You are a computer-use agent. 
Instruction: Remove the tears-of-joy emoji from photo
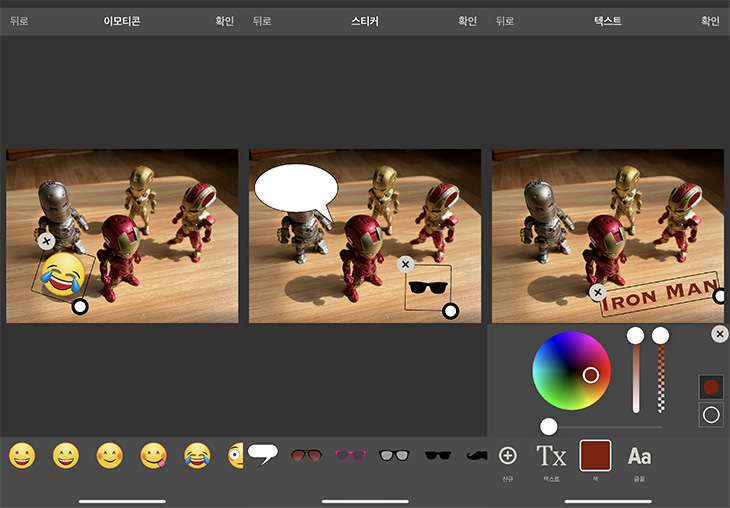46,241
